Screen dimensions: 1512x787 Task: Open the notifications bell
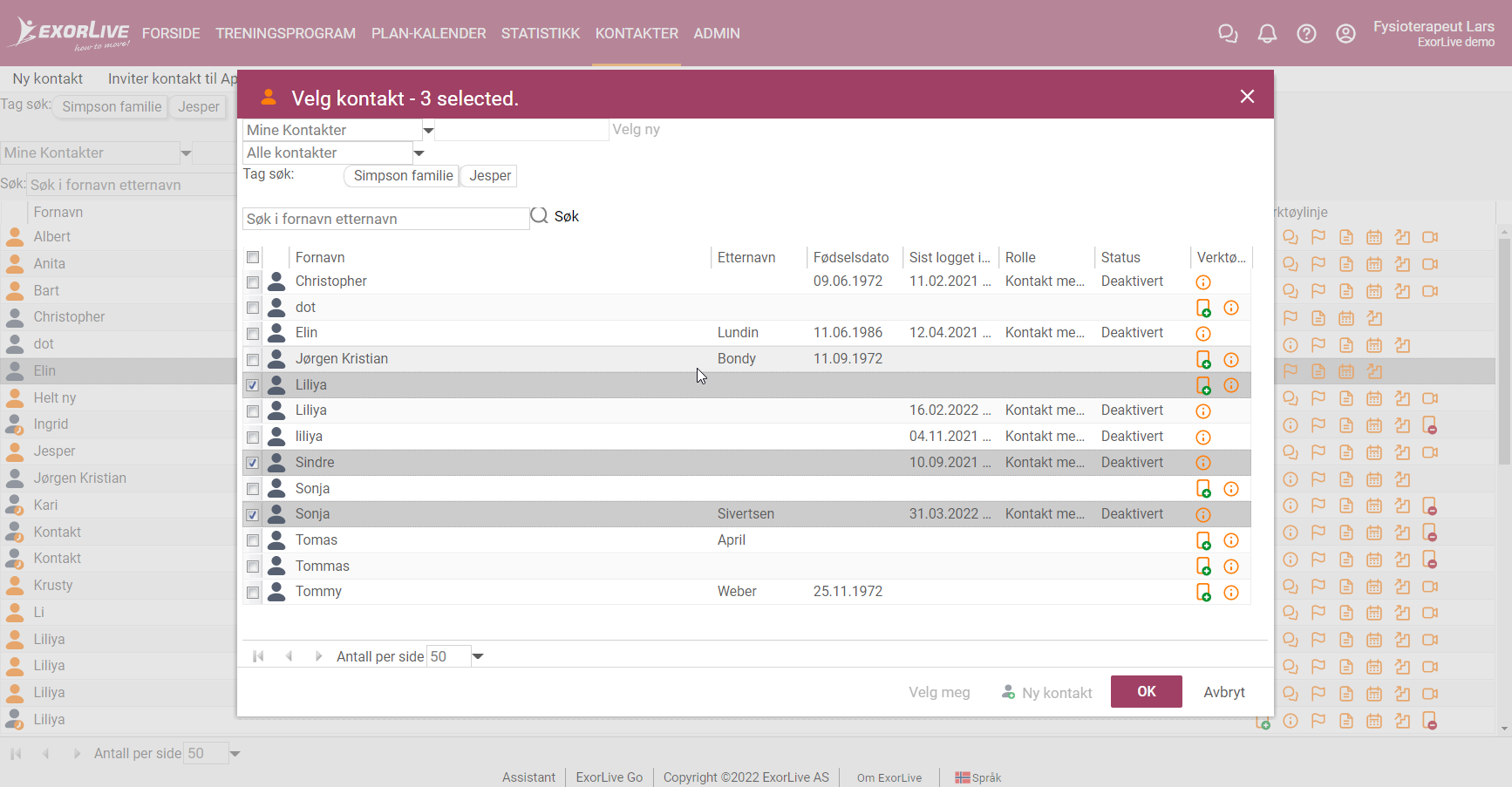[x=1267, y=33]
